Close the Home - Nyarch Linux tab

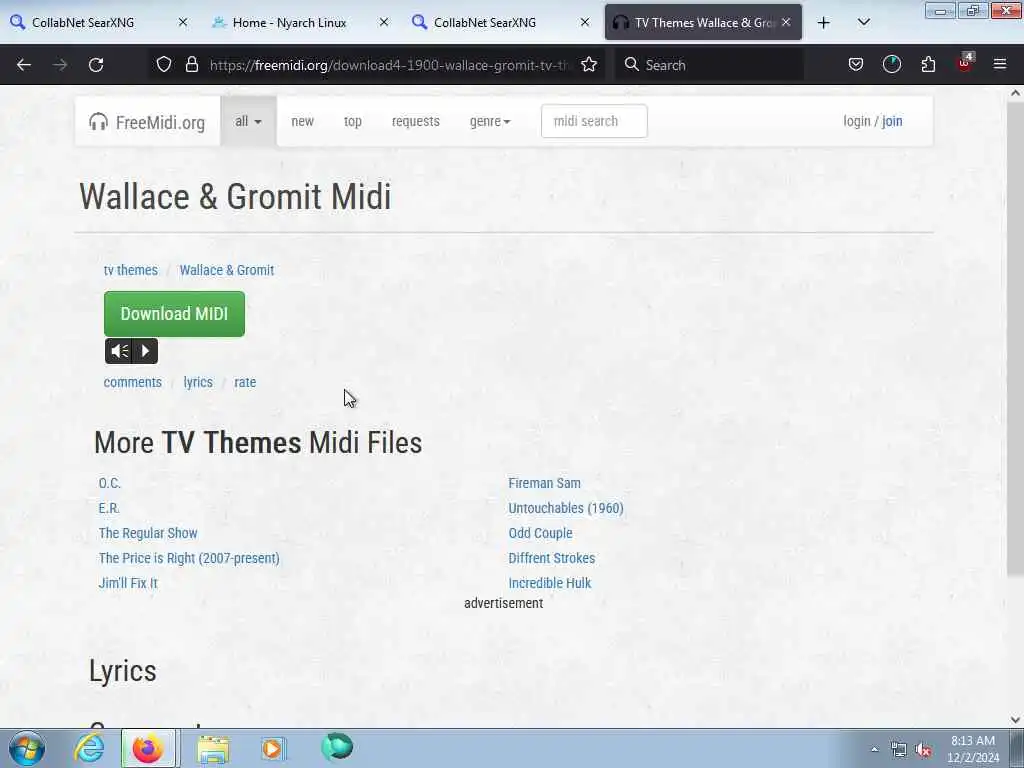(x=384, y=22)
